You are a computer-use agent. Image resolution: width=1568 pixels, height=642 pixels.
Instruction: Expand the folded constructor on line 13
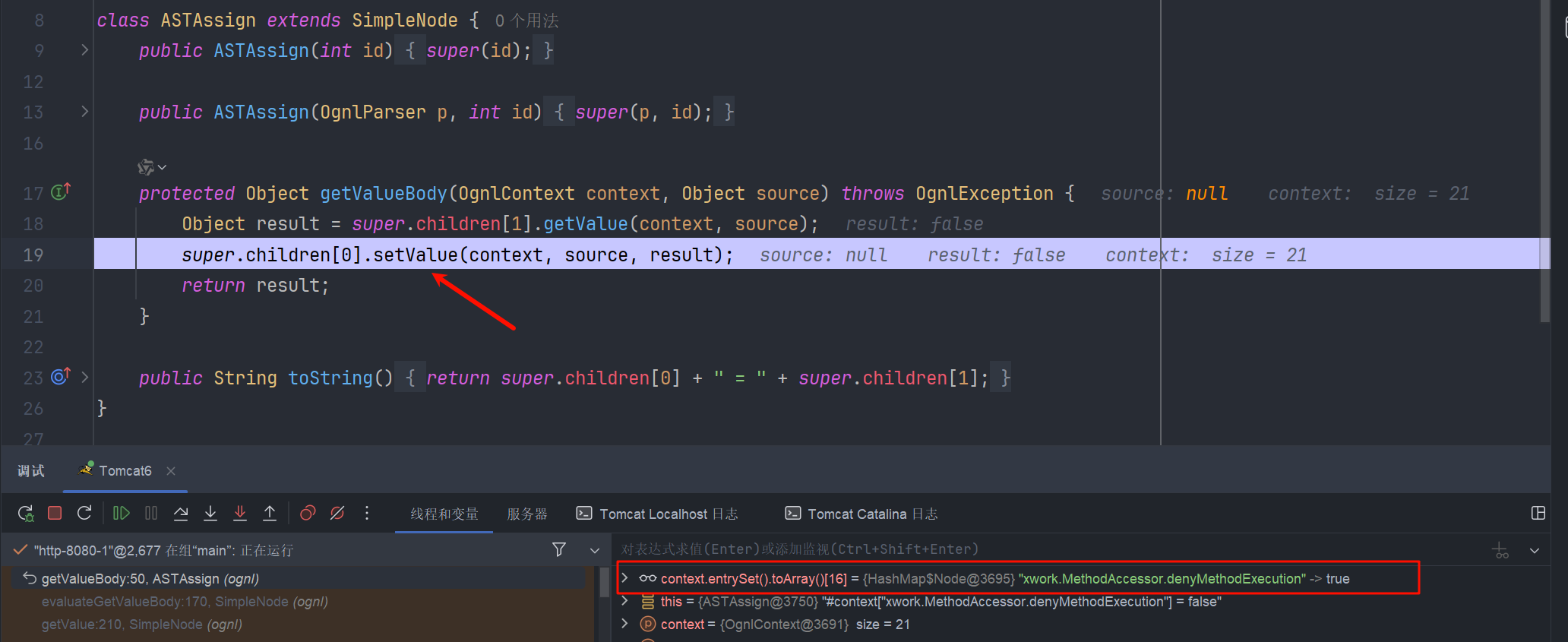(84, 112)
